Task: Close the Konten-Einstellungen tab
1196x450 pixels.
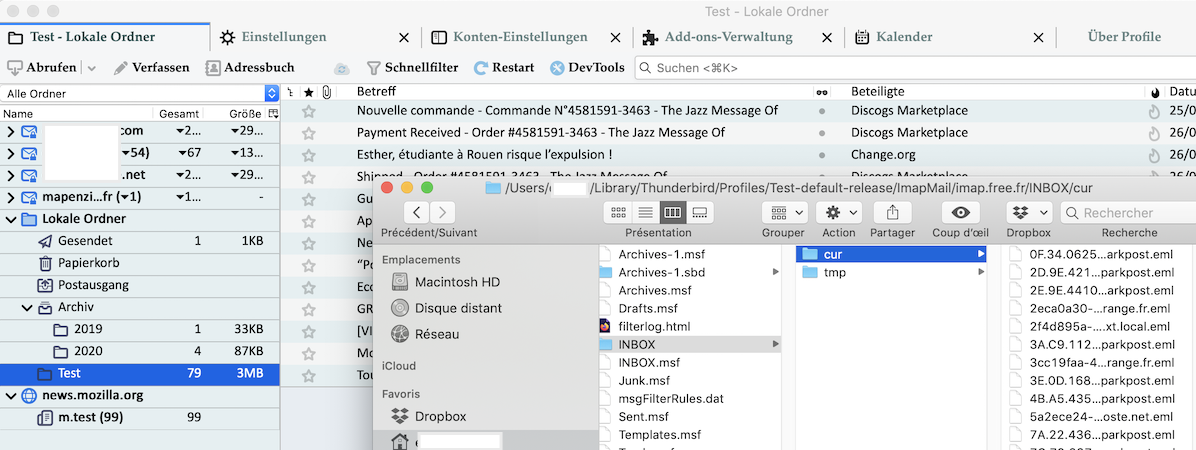Action: [x=616, y=37]
